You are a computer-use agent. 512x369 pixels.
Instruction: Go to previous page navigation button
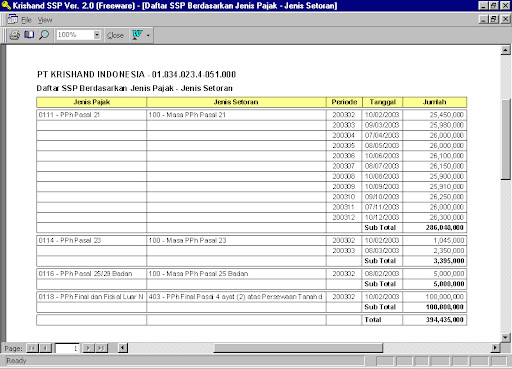(45, 348)
